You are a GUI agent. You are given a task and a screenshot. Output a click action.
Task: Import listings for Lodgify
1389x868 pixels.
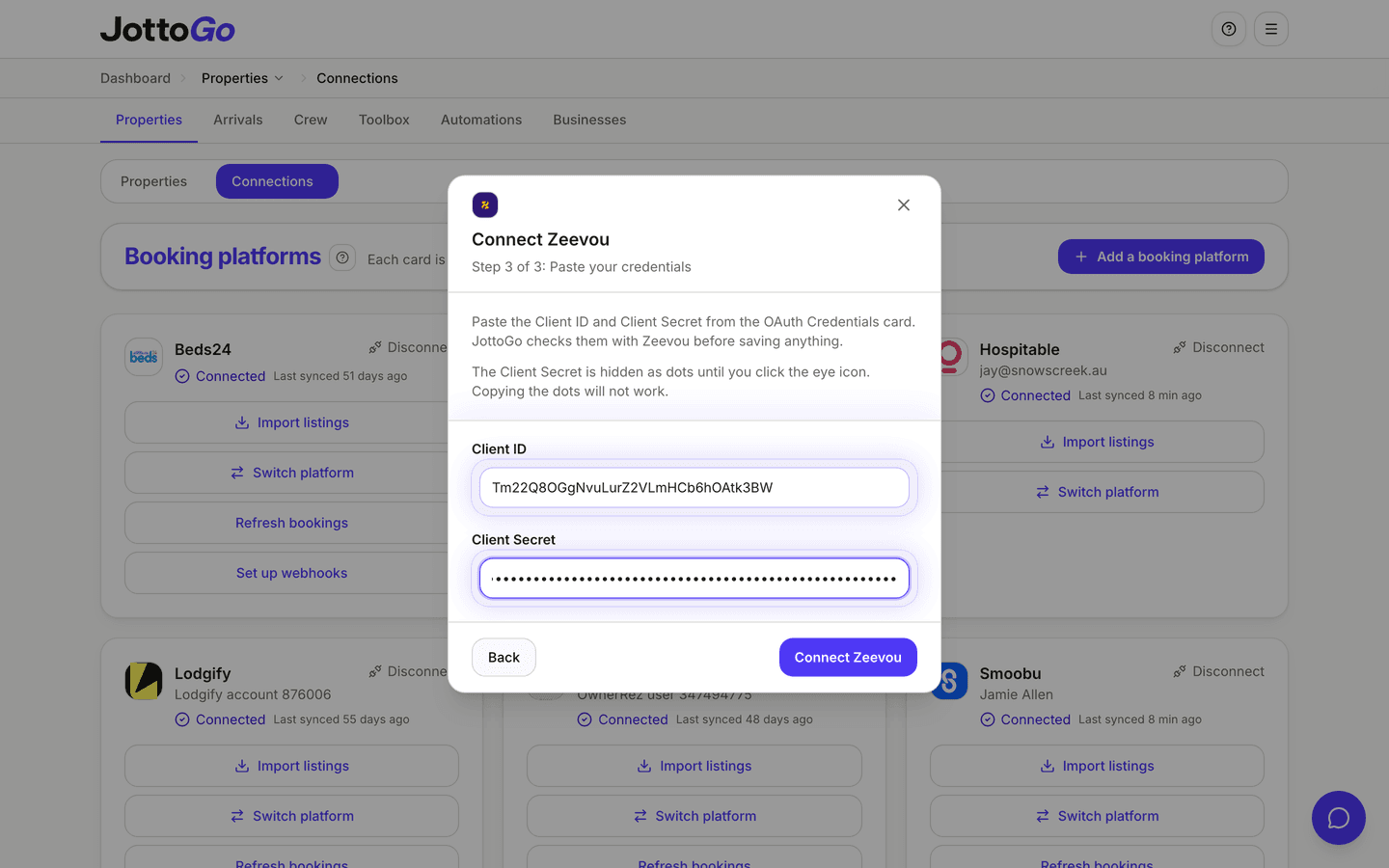291,766
